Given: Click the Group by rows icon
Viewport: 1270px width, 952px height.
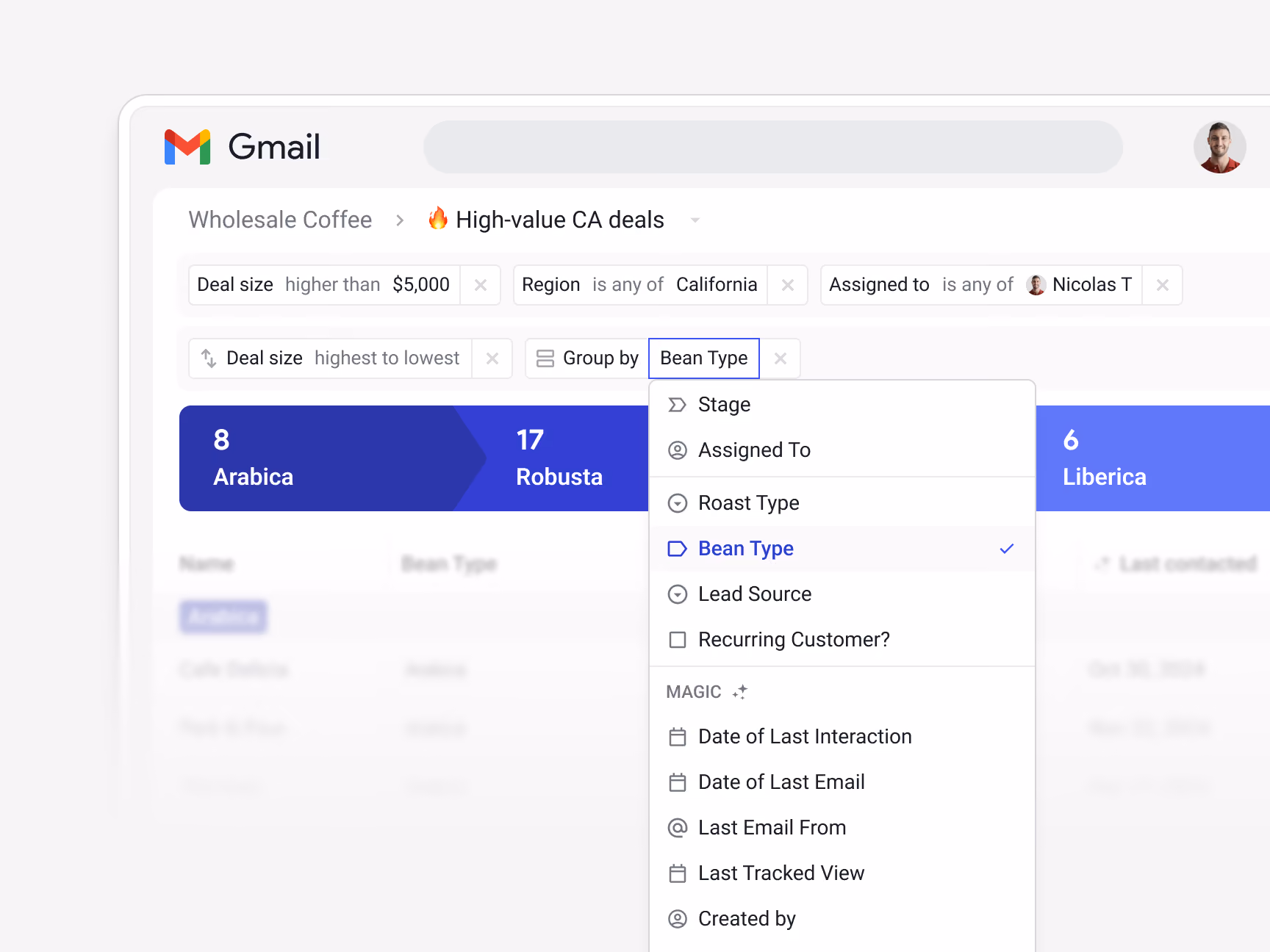Looking at the screenshot, I should pos(545,358).
